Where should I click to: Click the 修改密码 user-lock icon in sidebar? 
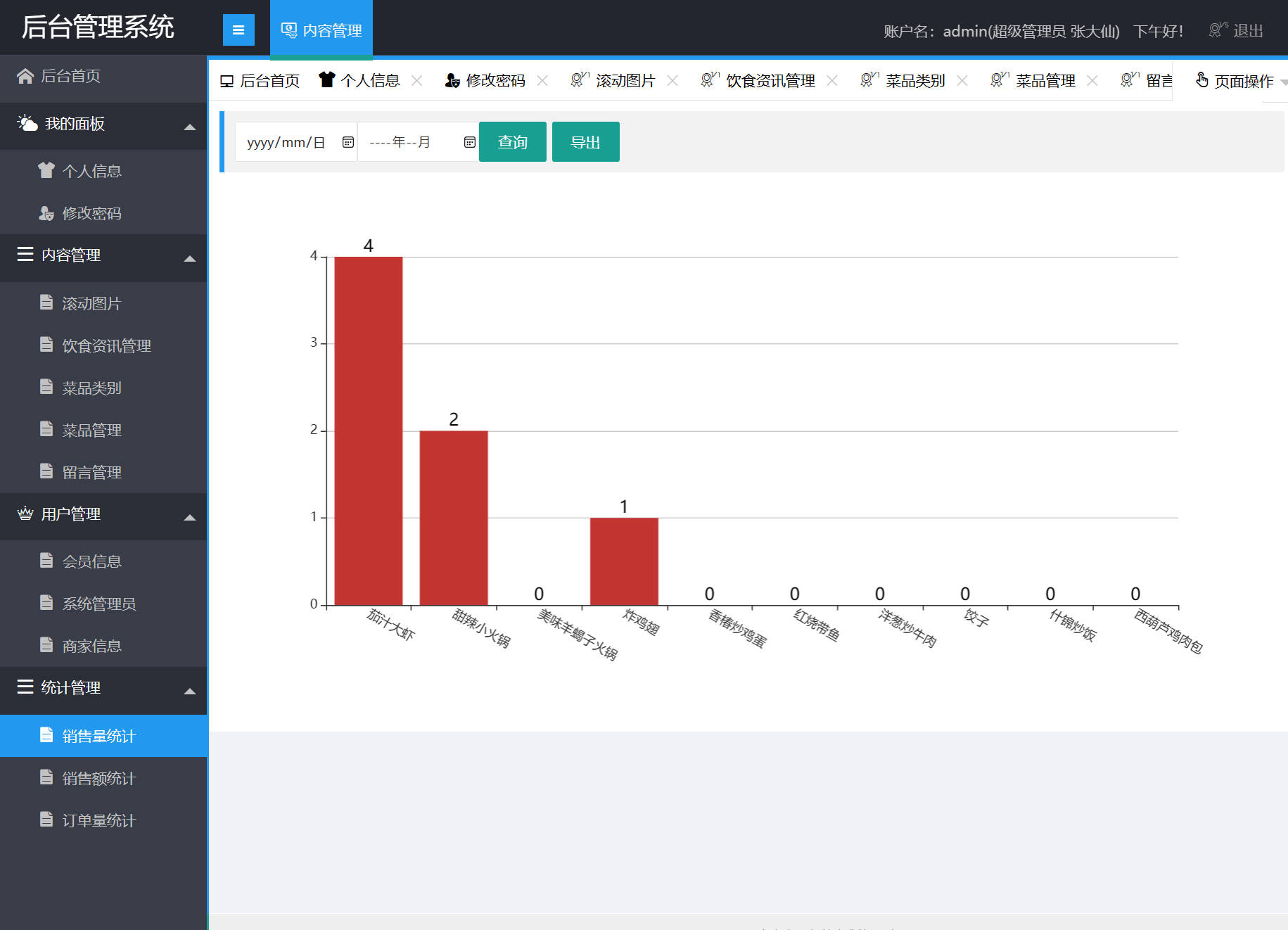coord(46,213)
